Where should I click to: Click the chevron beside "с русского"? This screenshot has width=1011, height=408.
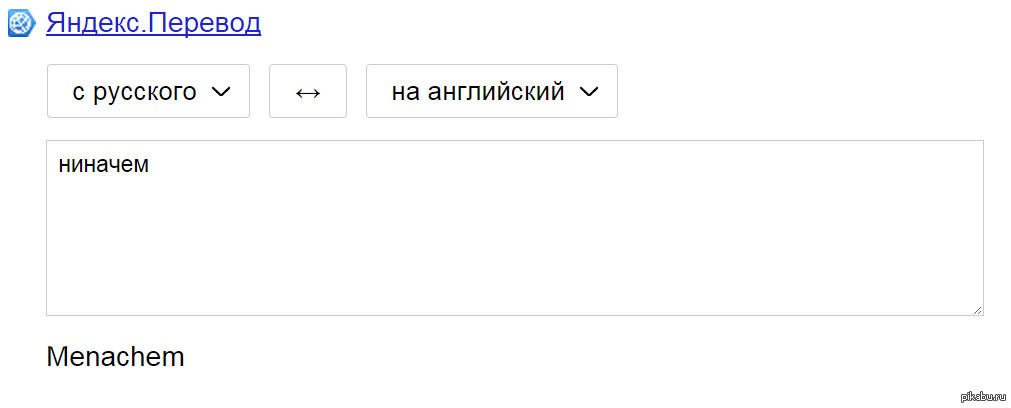222,92
